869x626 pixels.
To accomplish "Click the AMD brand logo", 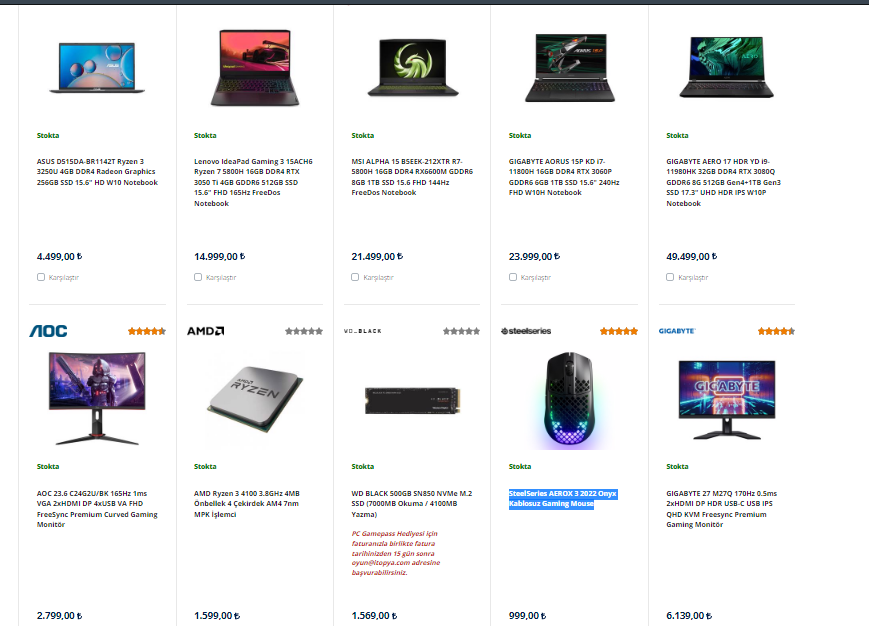I will tap(206, 331).
